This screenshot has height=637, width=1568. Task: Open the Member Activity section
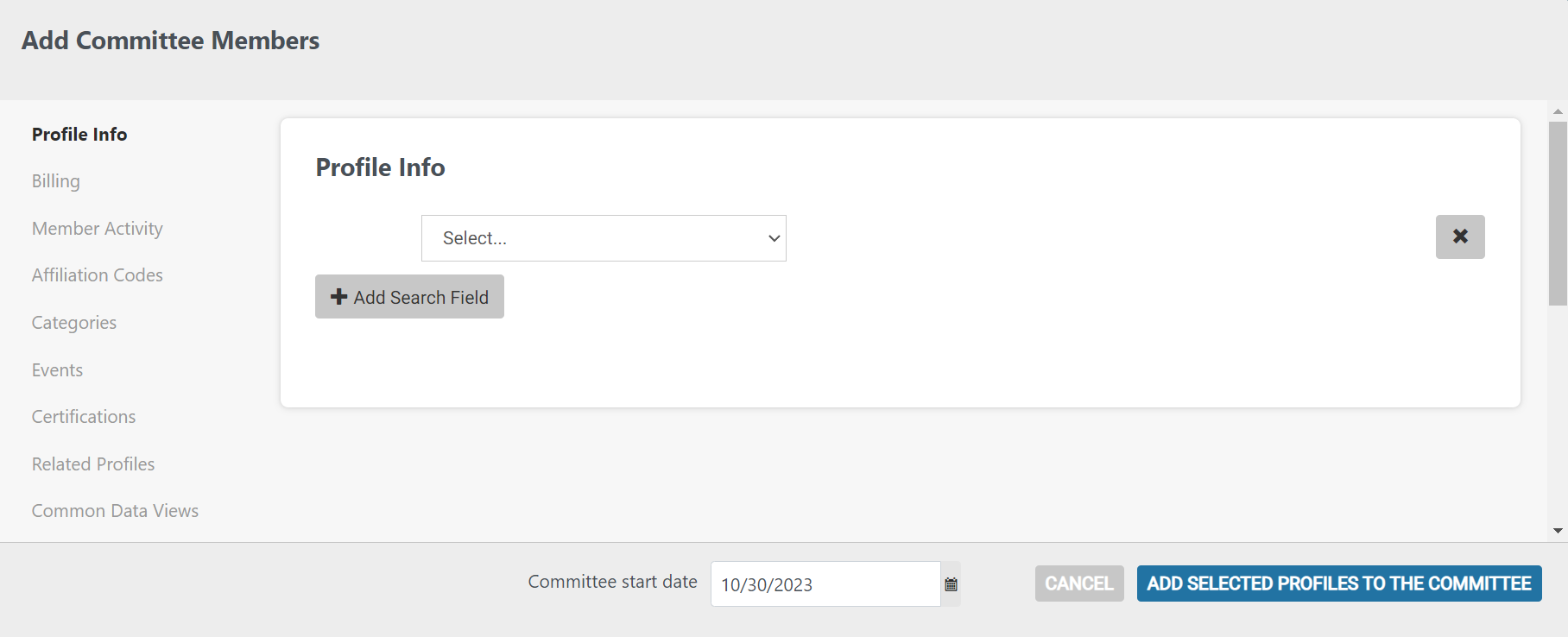point(98,229)
